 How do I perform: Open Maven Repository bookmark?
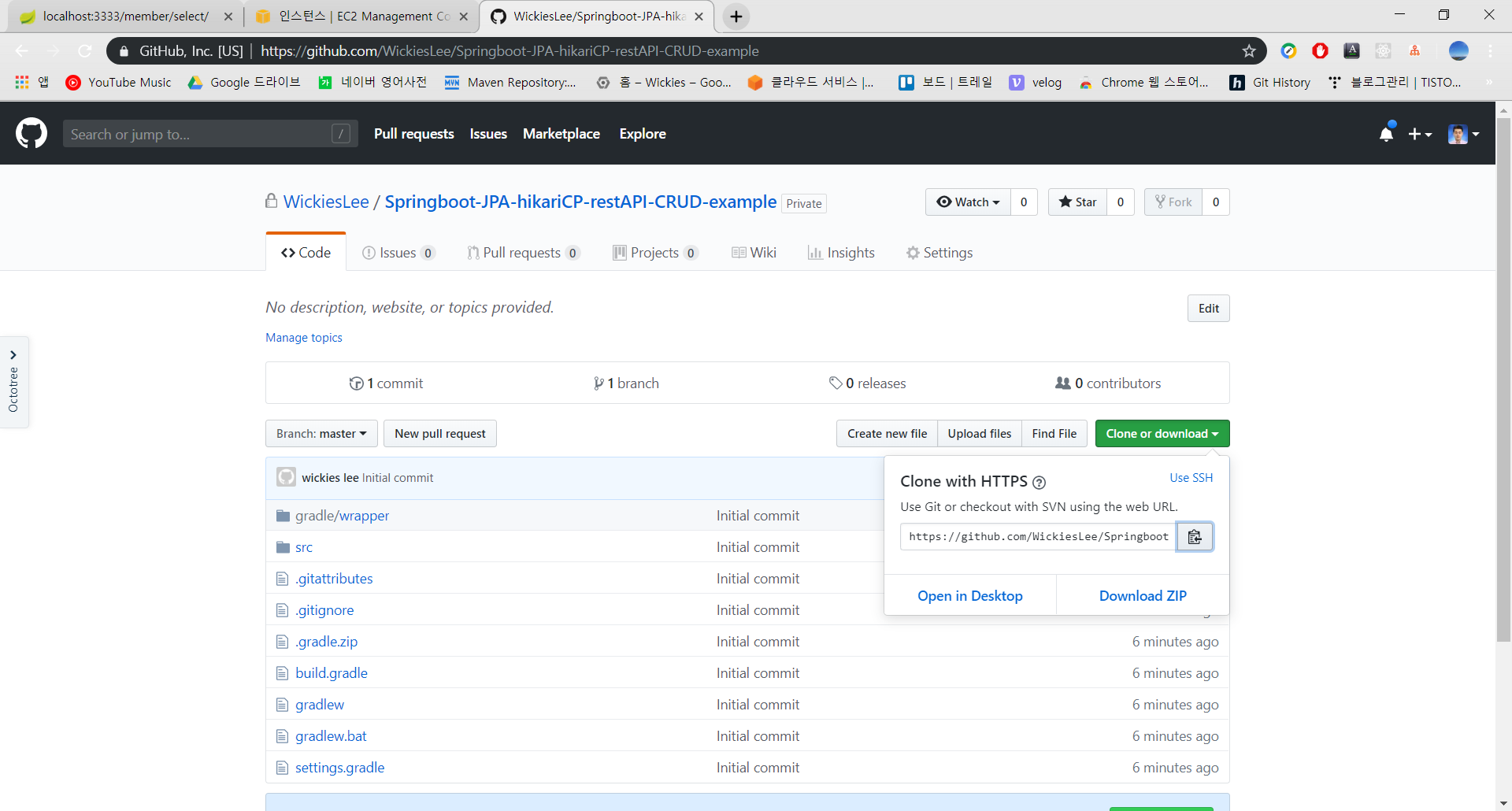coord(510,82)
